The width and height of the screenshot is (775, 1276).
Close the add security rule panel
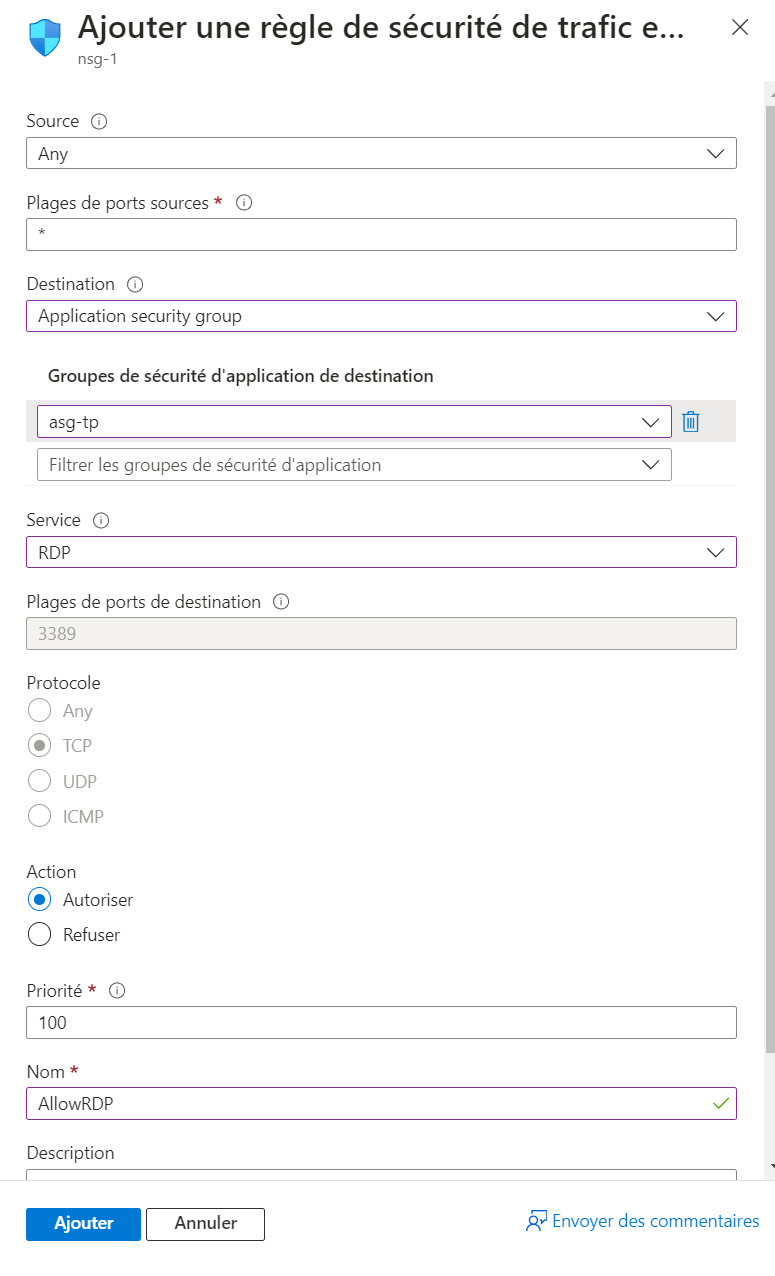coord(740,28)
